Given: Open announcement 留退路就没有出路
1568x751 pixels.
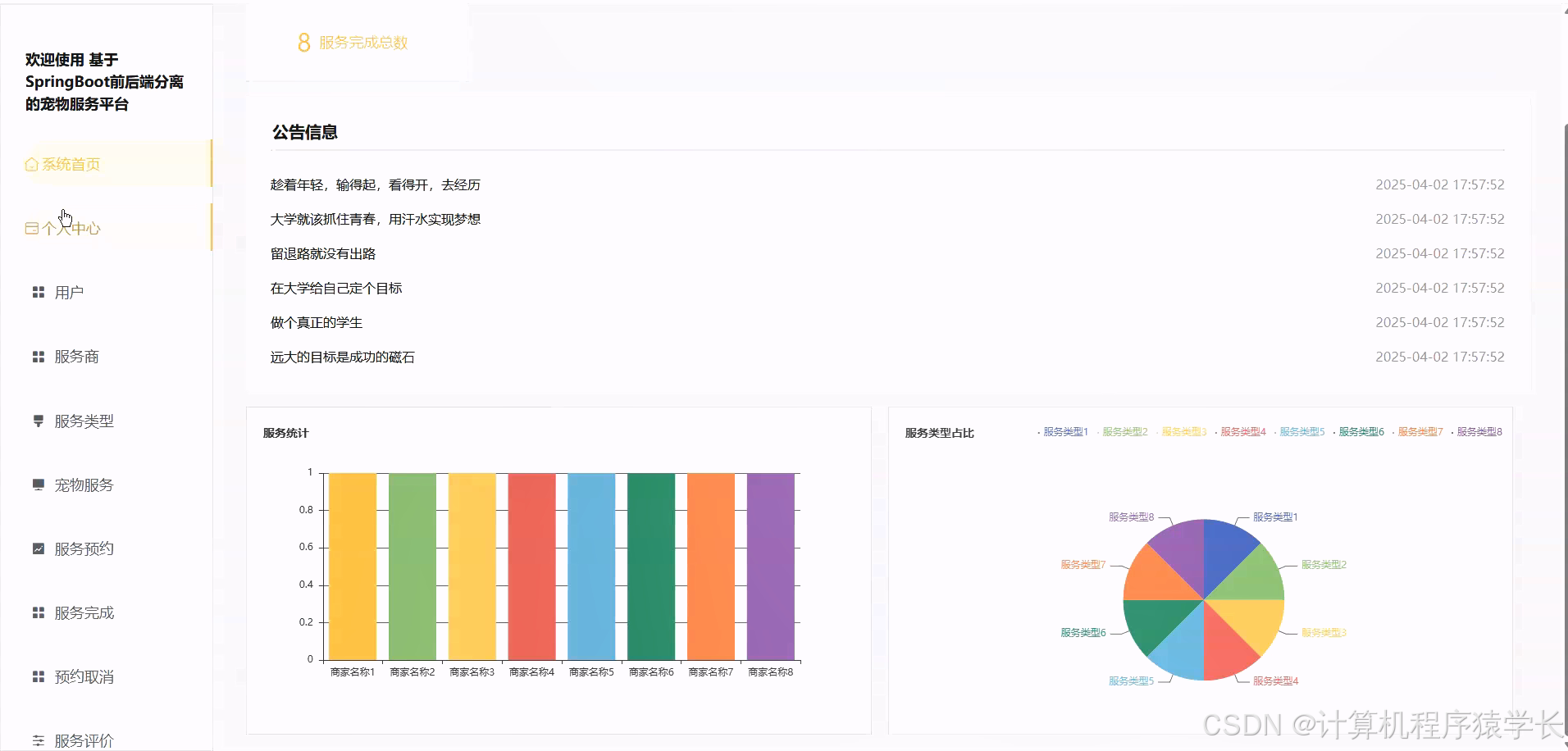Looking at the screenshot, I should click(x=323, y=254).
